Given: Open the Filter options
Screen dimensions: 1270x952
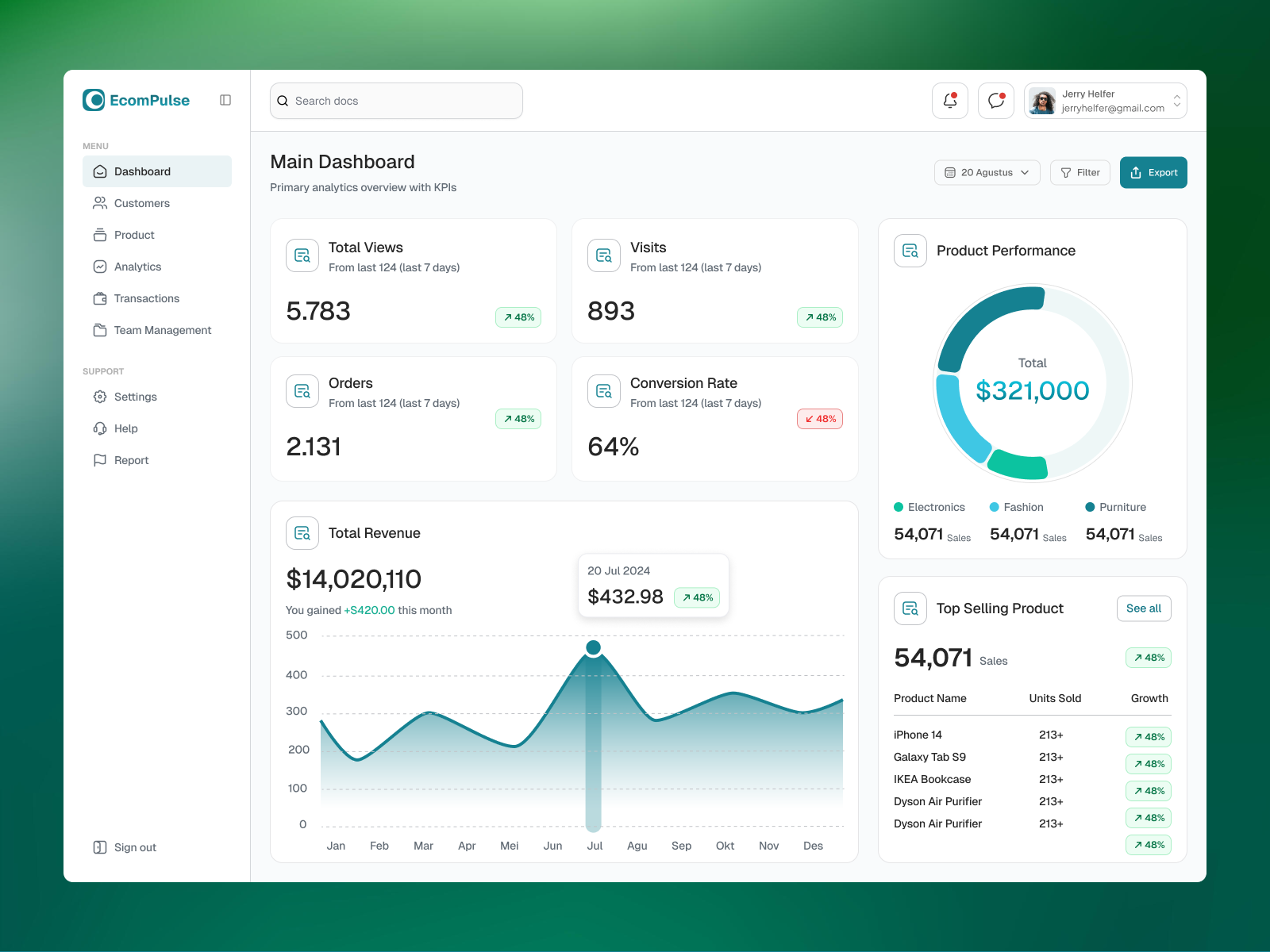Looking at the screenshot, I should click(1079, 172).
